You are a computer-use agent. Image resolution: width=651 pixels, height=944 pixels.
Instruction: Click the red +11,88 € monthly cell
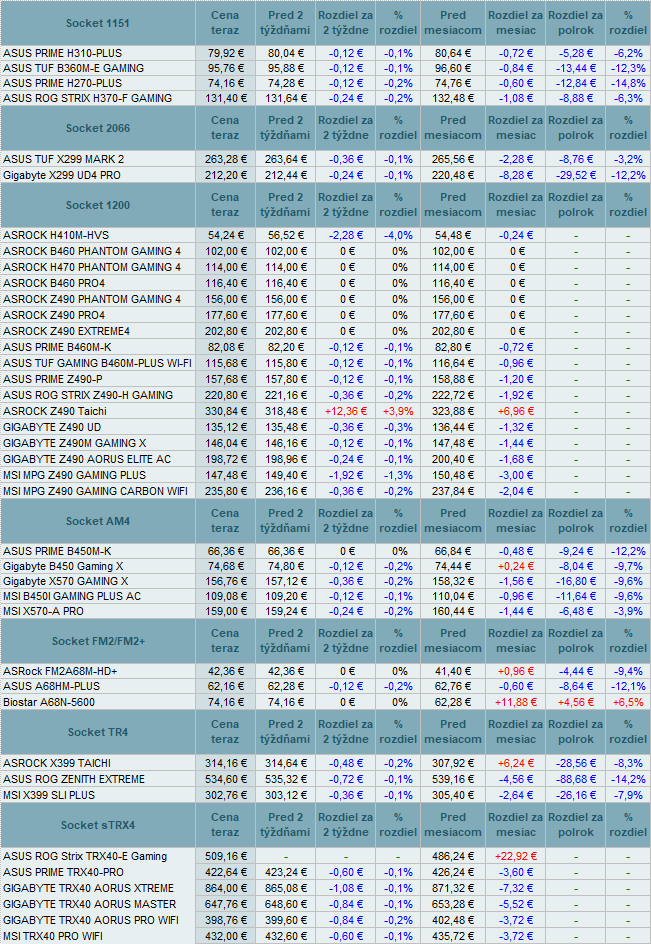click(516, 702)
